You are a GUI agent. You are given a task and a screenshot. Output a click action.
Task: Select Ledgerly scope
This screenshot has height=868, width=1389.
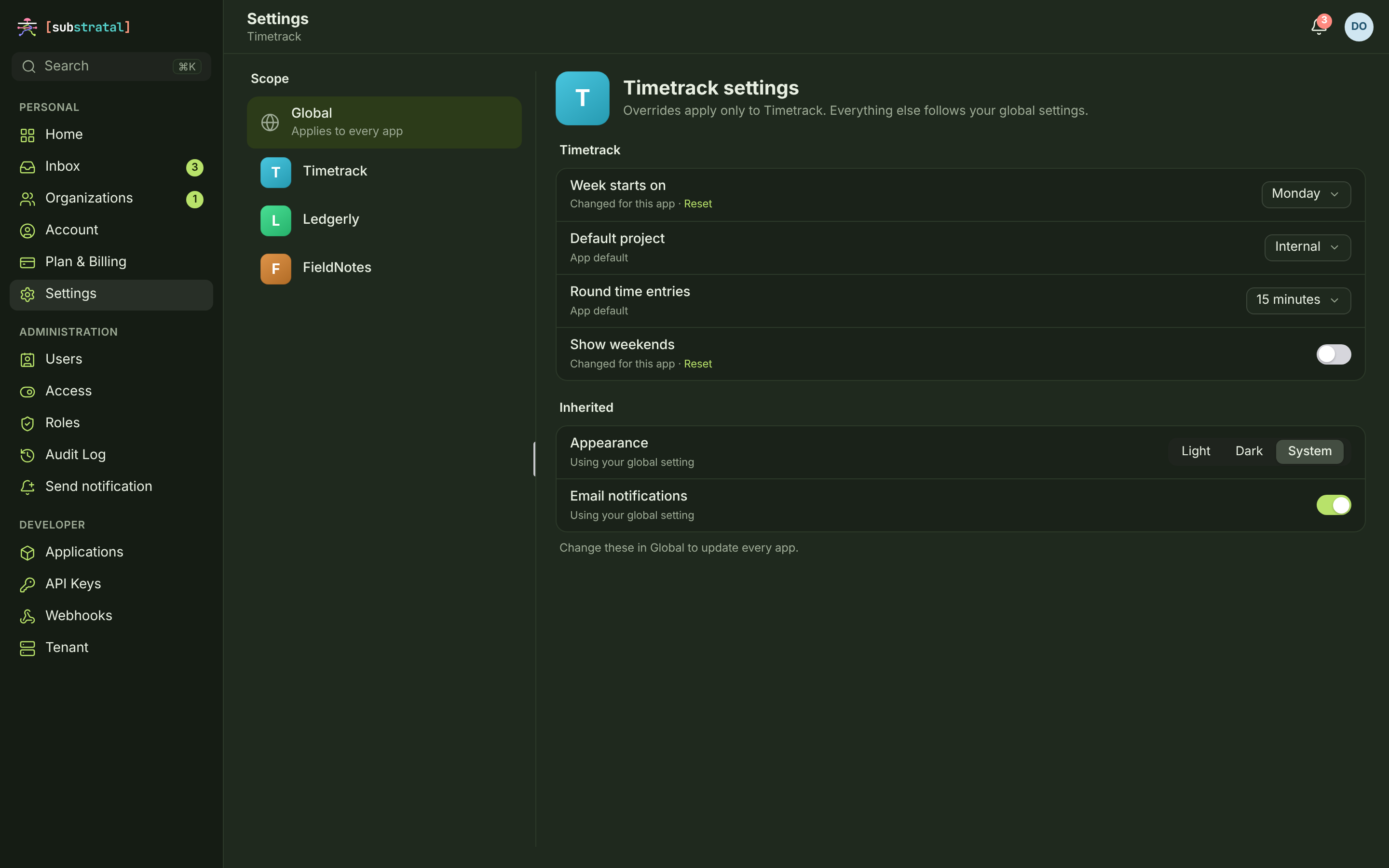(x=384, y=220)
